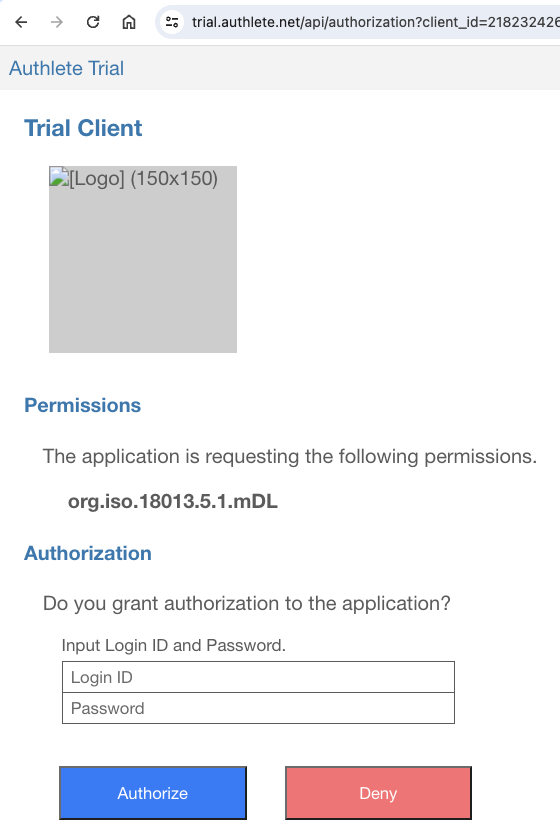Click the address bar URL text
Image resolution: width=560 pixels, height=840 pixels.
(x=376, y=22)
